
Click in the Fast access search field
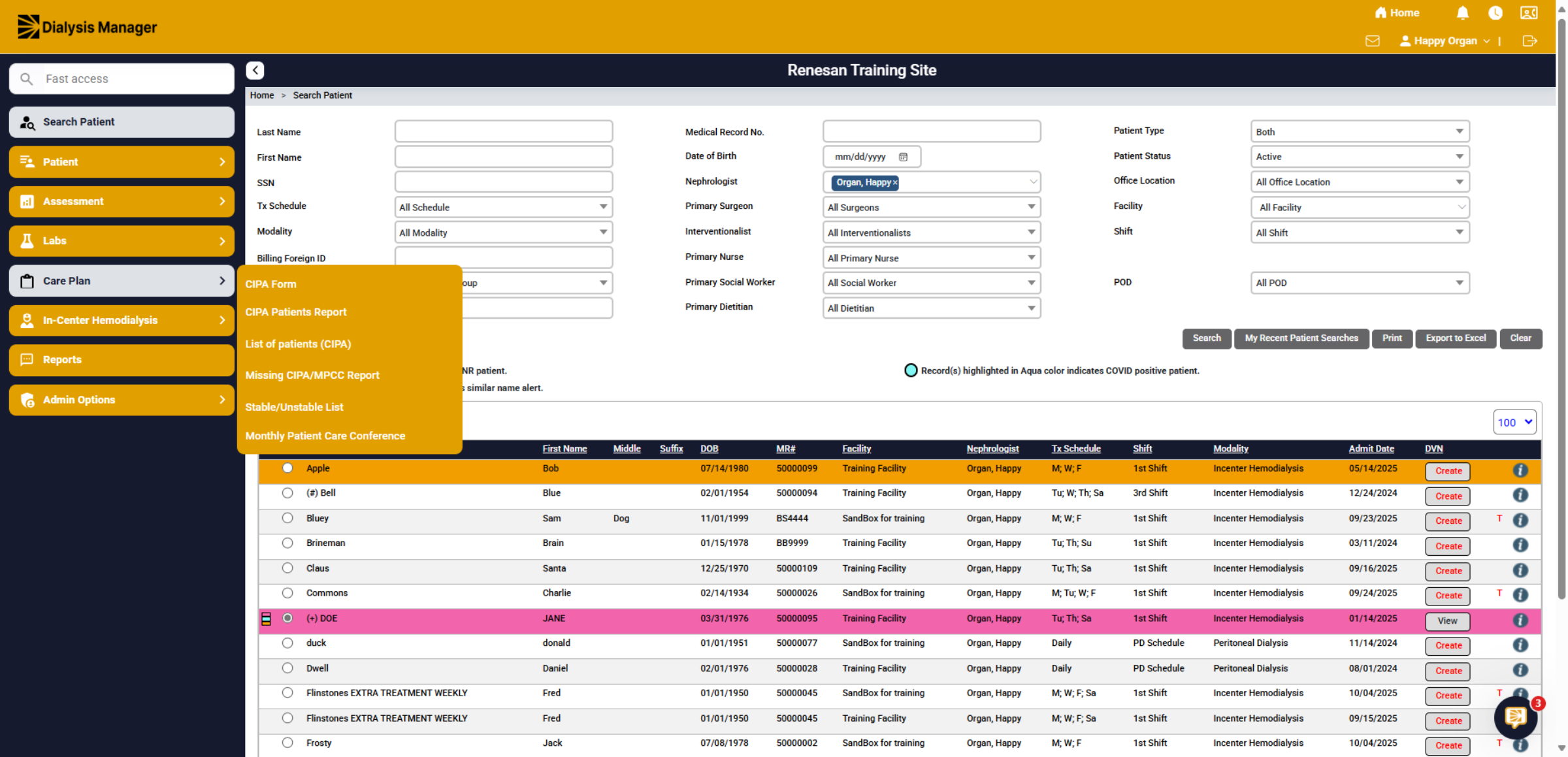tap(122, 79)
